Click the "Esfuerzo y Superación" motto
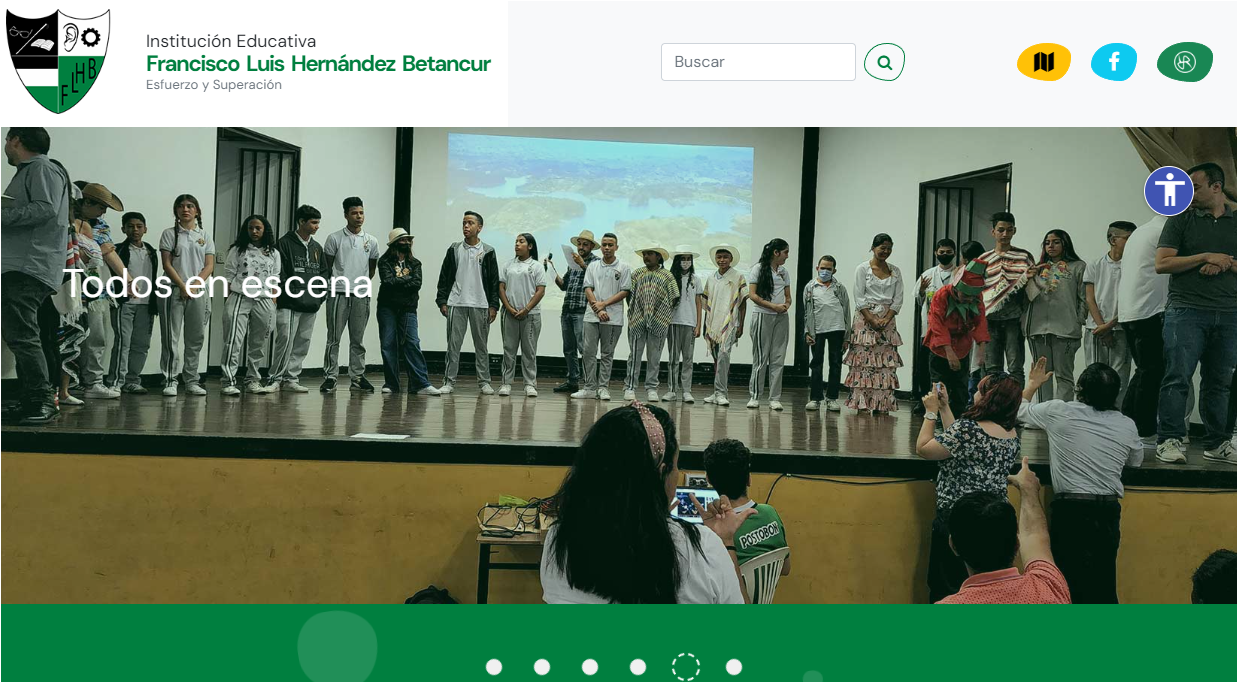The image size is (1238, 683). click(x=214, y=85)
